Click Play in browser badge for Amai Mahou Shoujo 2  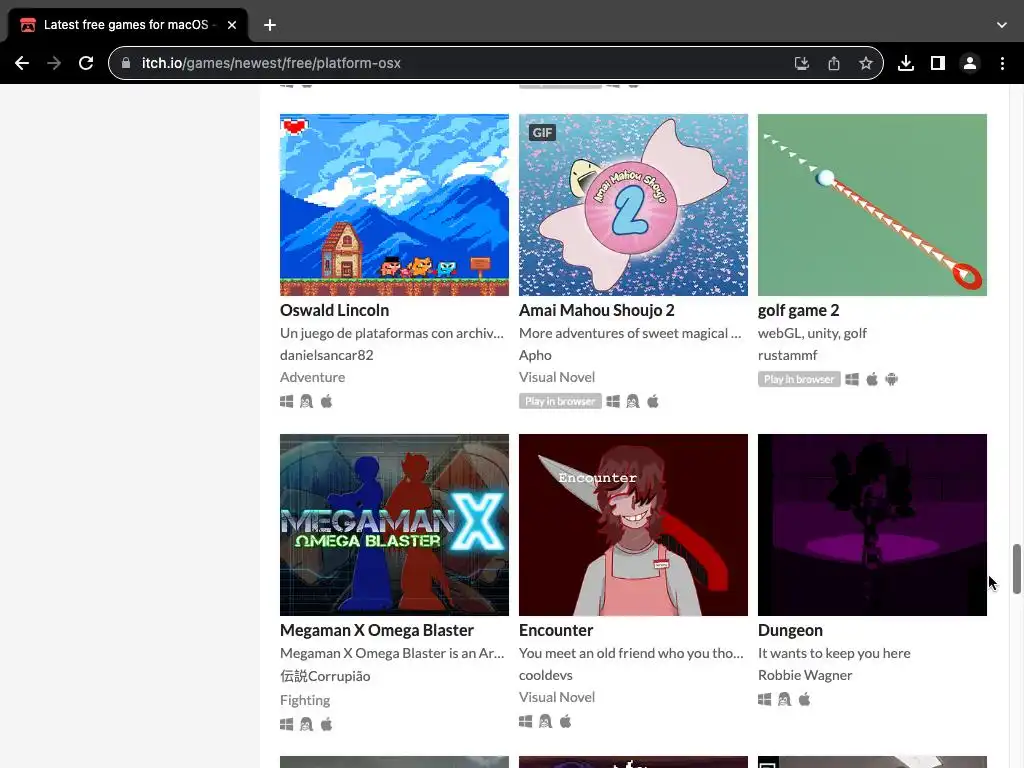(x=560, y=401)
